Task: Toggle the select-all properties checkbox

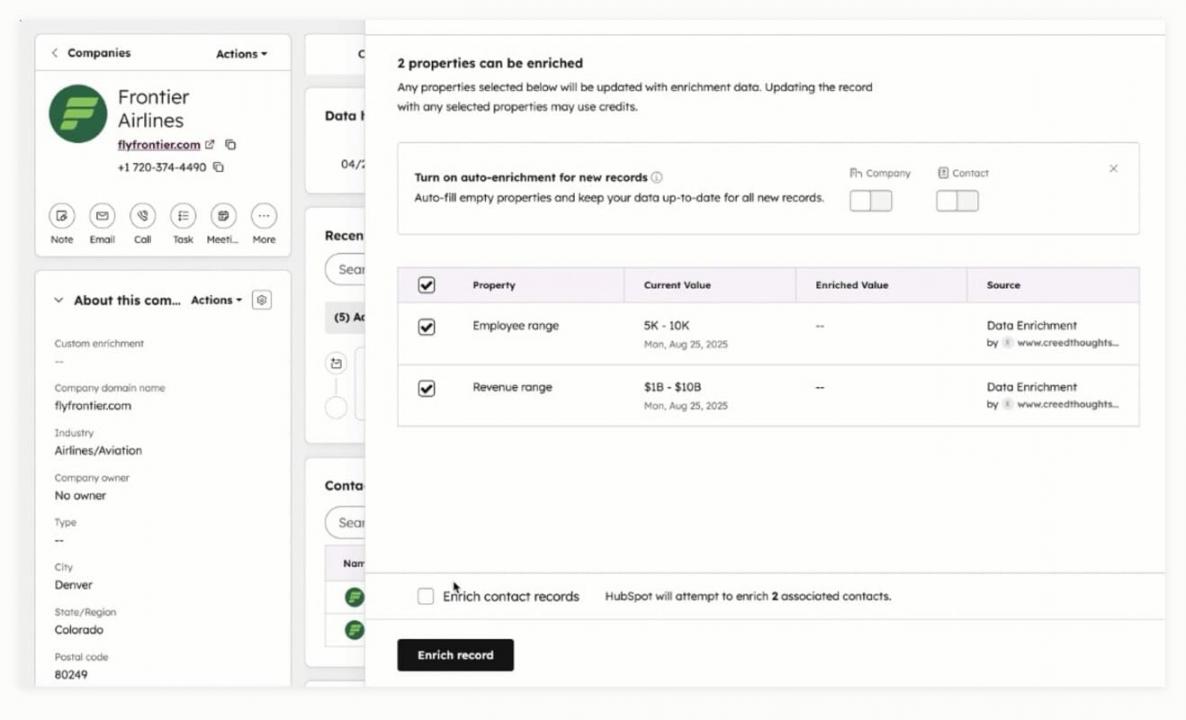Action: click(427, 285)
